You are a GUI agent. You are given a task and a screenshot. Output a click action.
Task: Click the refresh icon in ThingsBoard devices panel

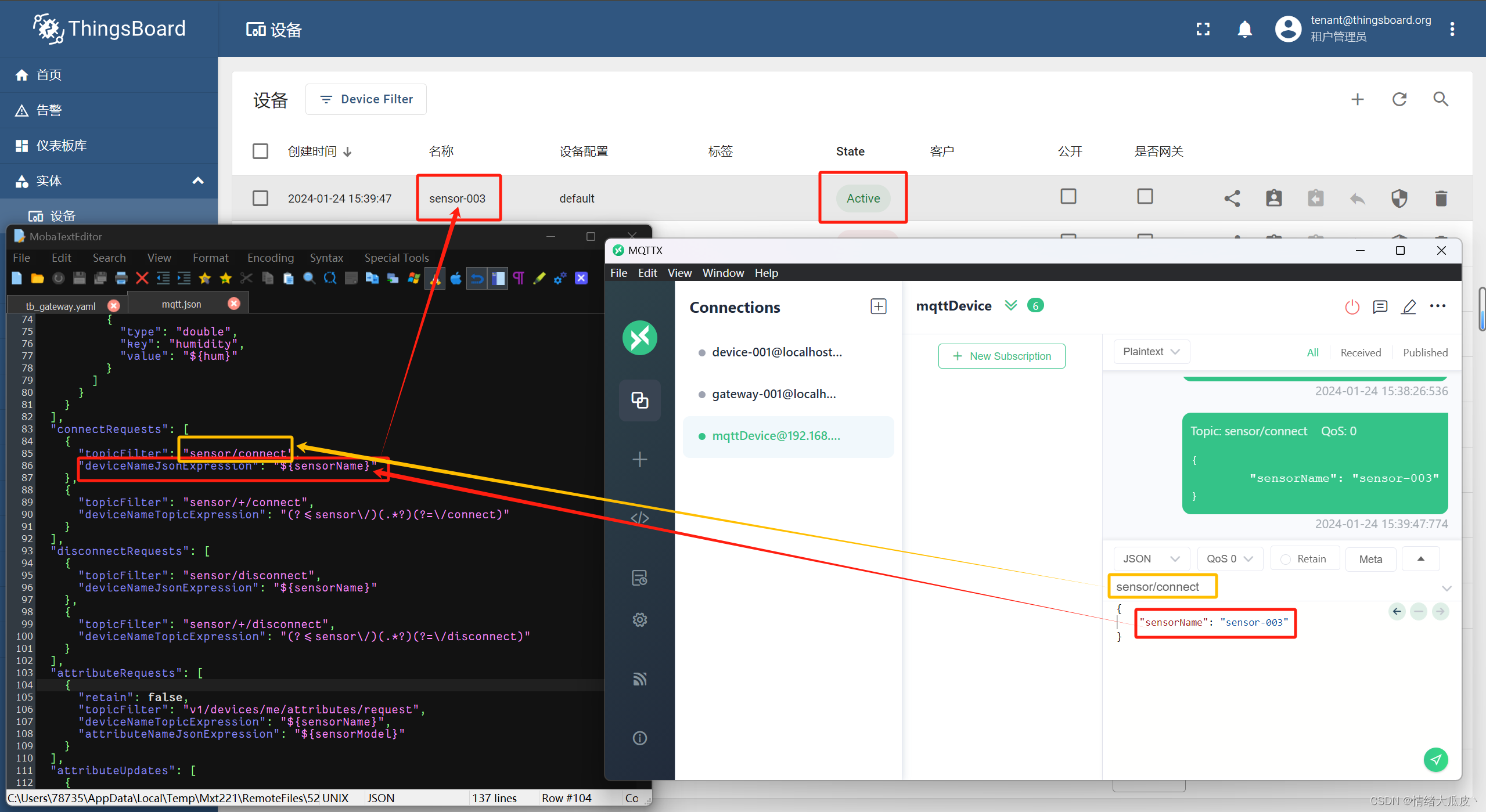point(1399,99)
